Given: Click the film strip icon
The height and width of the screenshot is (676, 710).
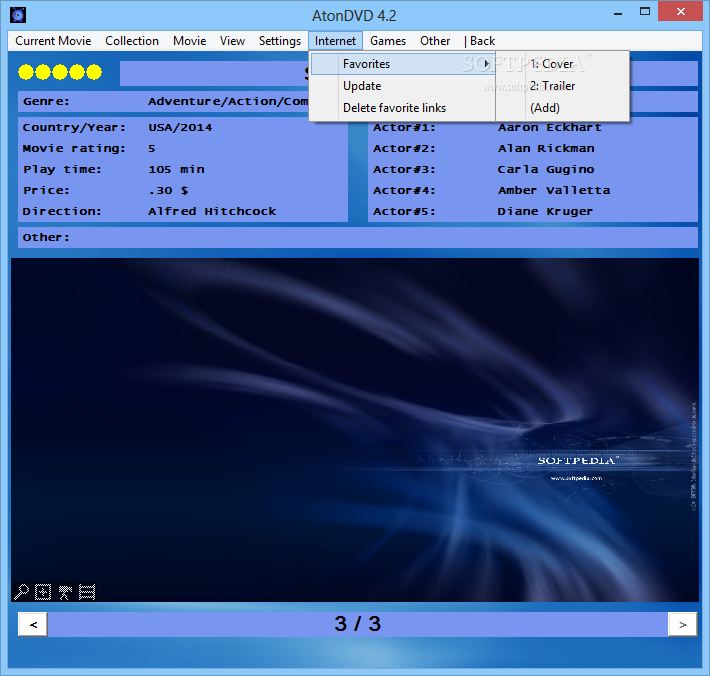Looking at the screenshot, I should click(x=87, y=592).
